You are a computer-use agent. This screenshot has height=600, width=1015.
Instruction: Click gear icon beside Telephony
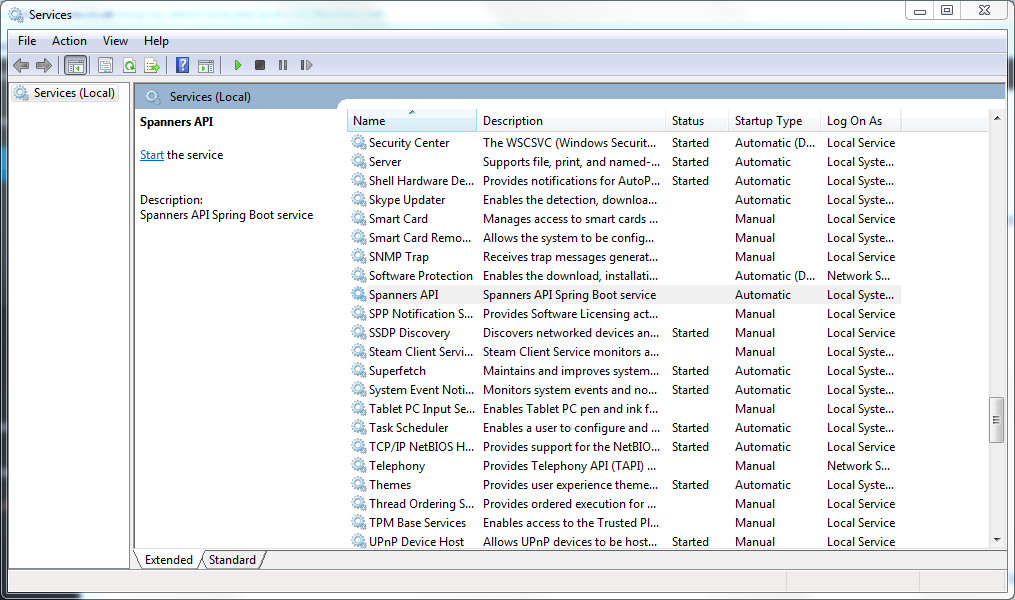point(359,465)
